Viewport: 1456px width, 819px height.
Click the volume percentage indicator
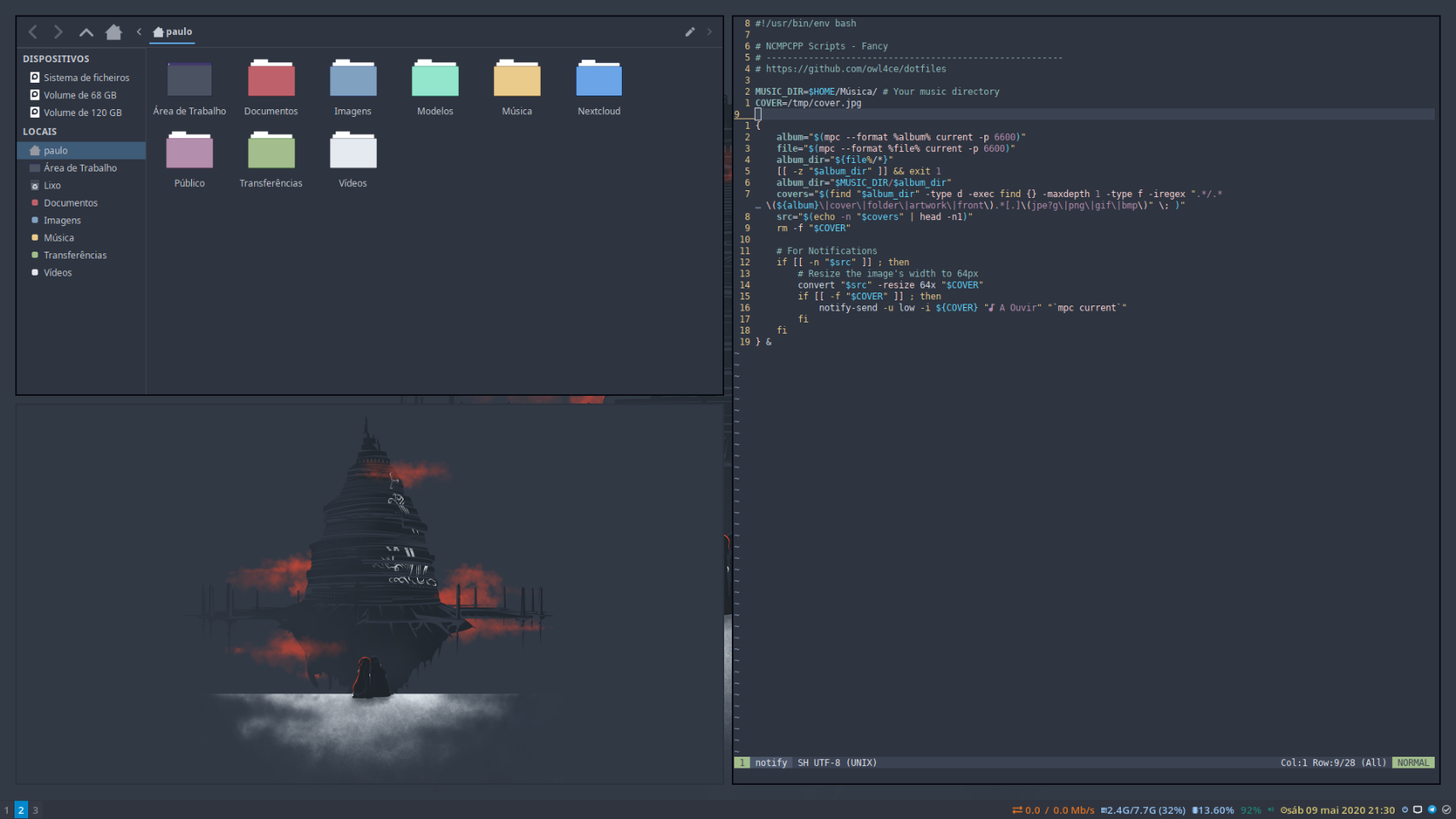click(1250, 810)
